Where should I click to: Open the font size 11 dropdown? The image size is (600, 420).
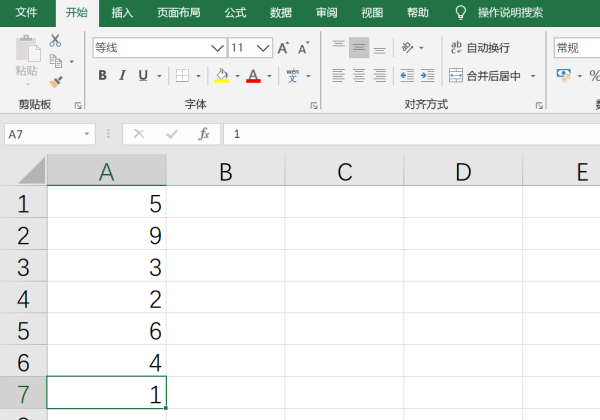263,48
